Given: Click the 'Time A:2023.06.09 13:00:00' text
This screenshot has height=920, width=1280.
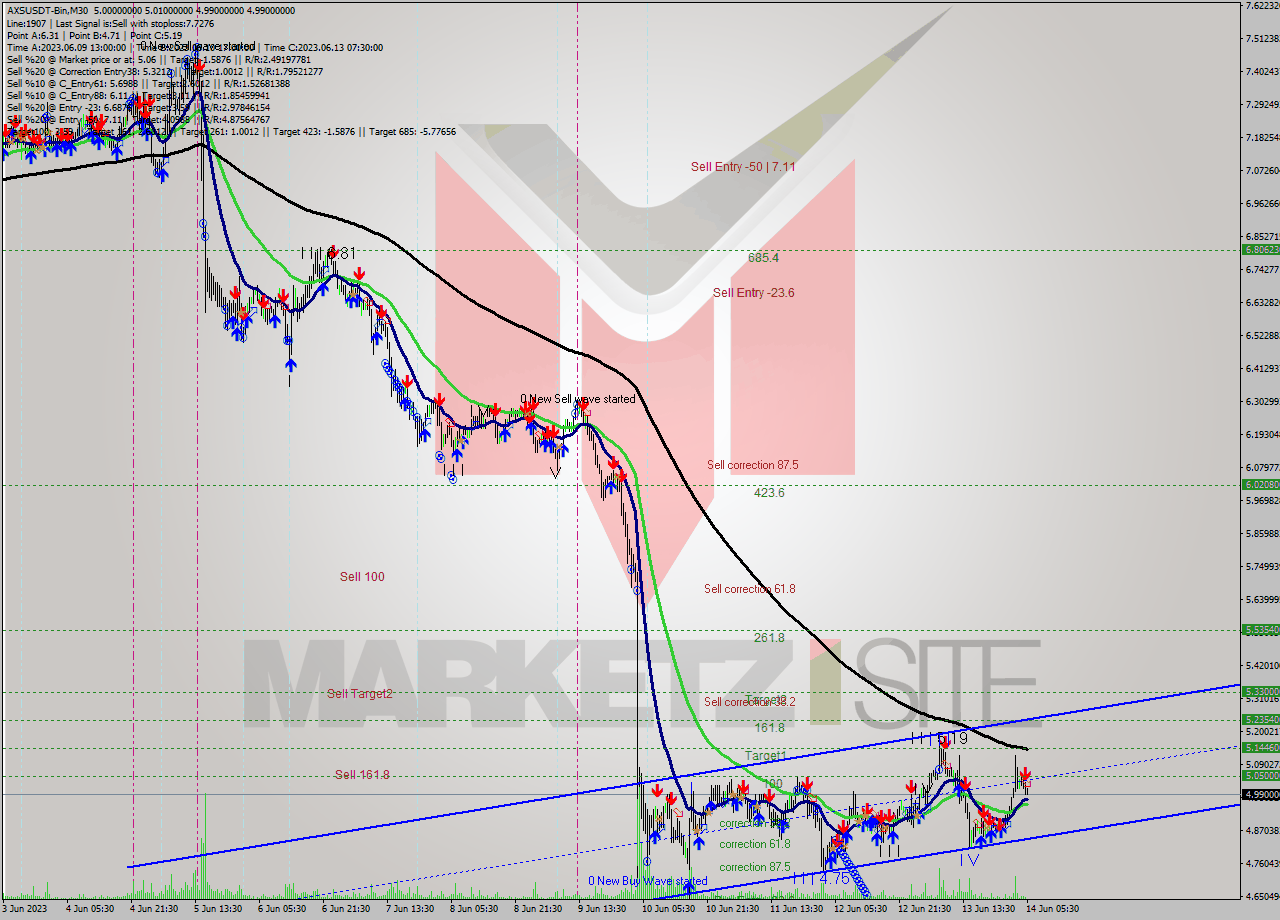Looking at the screenshot, I should click(x=67, y=46).
